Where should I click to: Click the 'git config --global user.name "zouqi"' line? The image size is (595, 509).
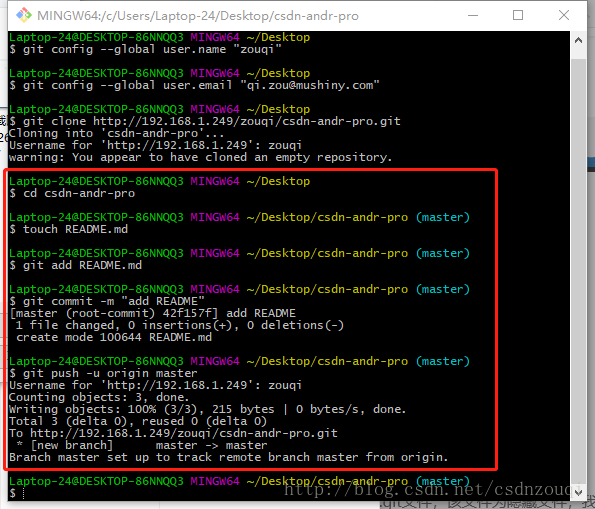coord(145,49)
